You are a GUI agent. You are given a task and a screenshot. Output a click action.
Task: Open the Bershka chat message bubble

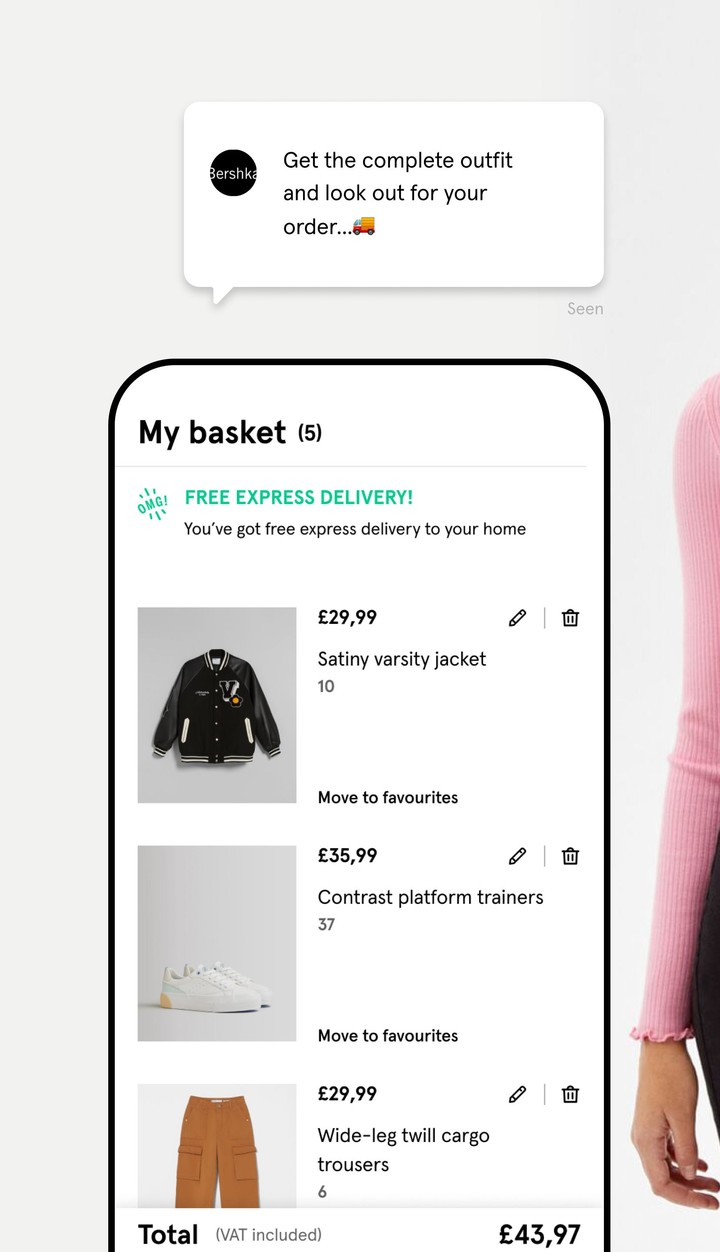[394, 195]
